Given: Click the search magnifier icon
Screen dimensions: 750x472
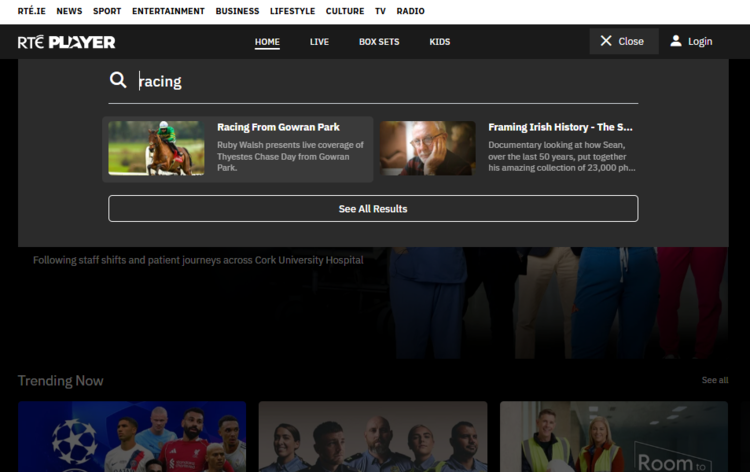Looking at the screenshot, I should [x=118, y=80].
